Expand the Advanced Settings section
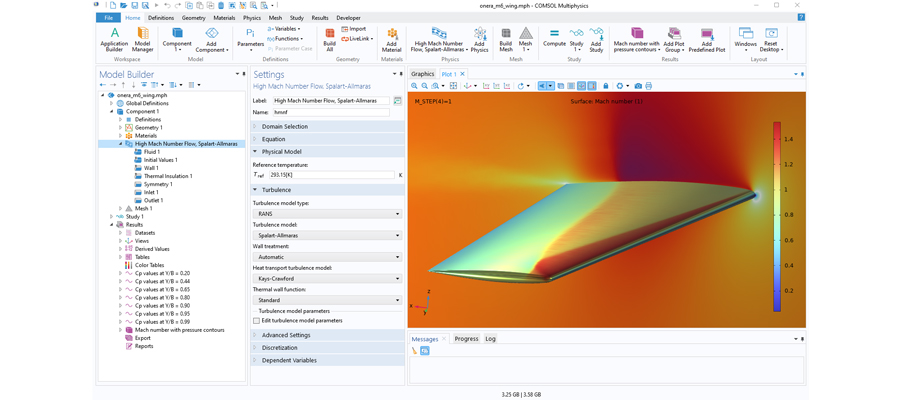This screenshot has height=400, width=900. point(286,335)
